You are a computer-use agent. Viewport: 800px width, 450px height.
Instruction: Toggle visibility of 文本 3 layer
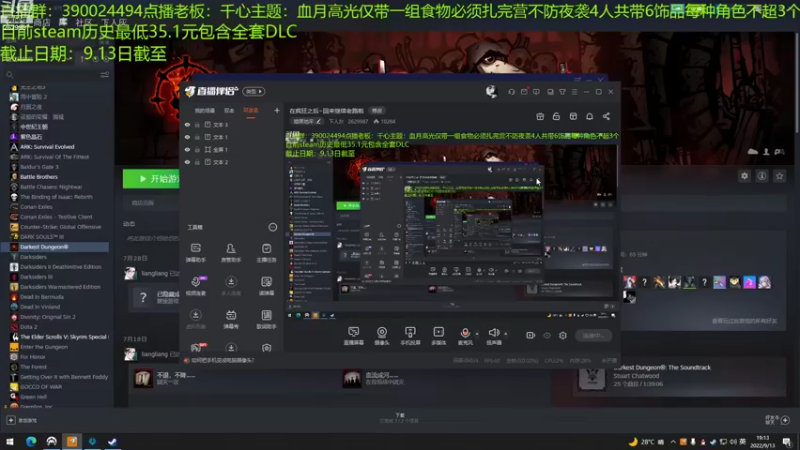coord(187,124)
